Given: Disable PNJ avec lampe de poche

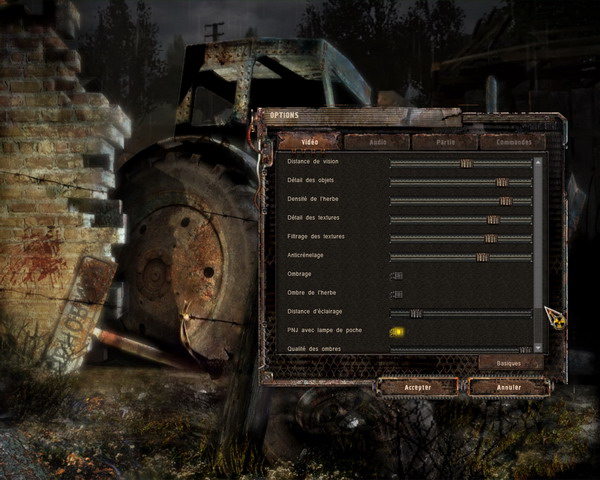Looking at the screenshot, I should 397,331.
